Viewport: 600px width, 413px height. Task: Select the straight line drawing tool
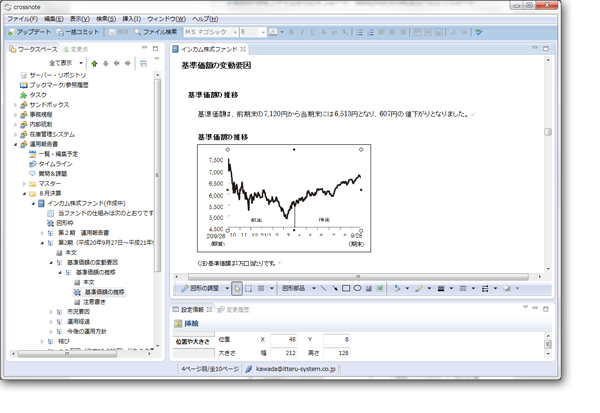(322, 288)
